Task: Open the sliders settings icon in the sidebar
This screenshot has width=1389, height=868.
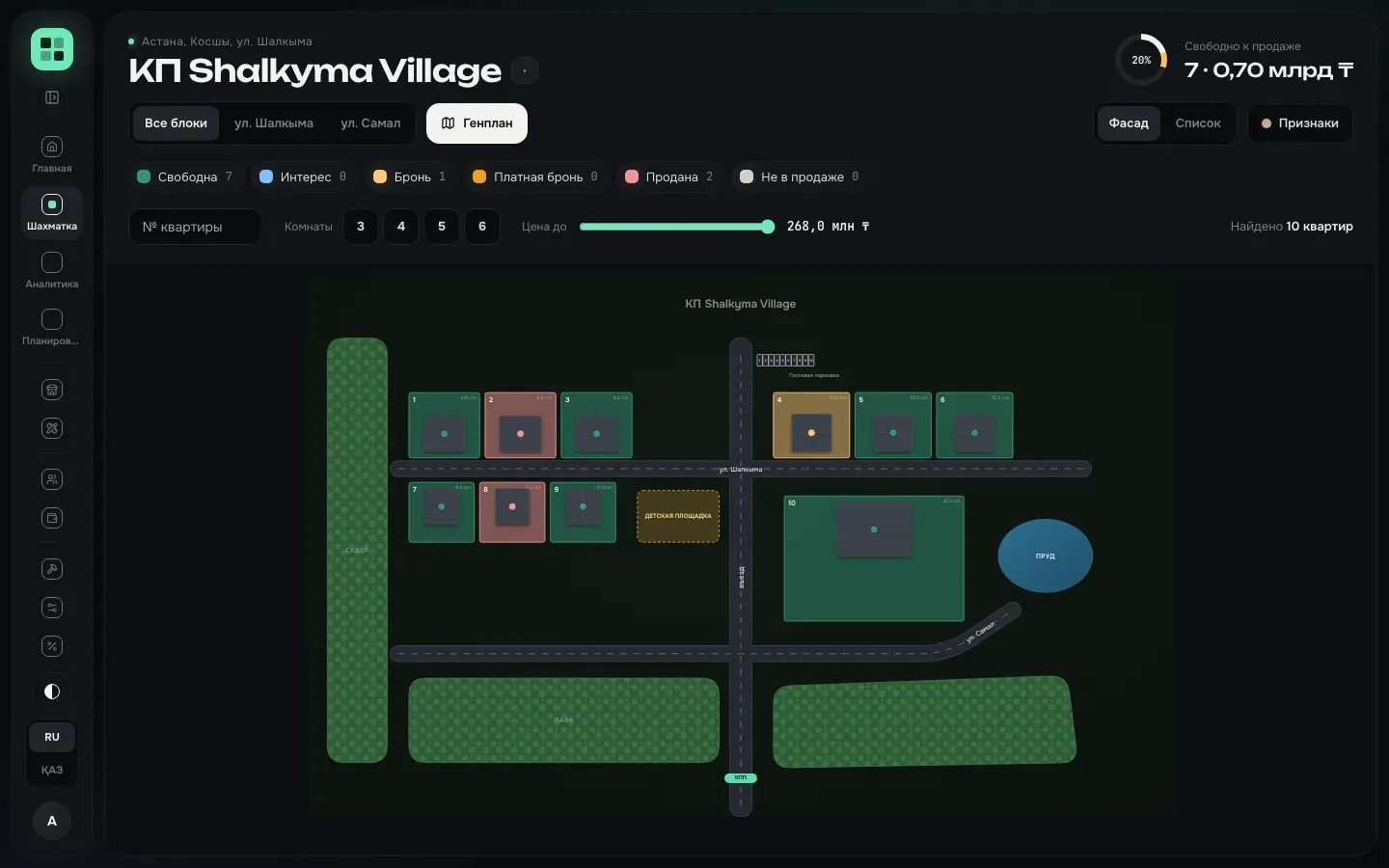Action: 52,608
